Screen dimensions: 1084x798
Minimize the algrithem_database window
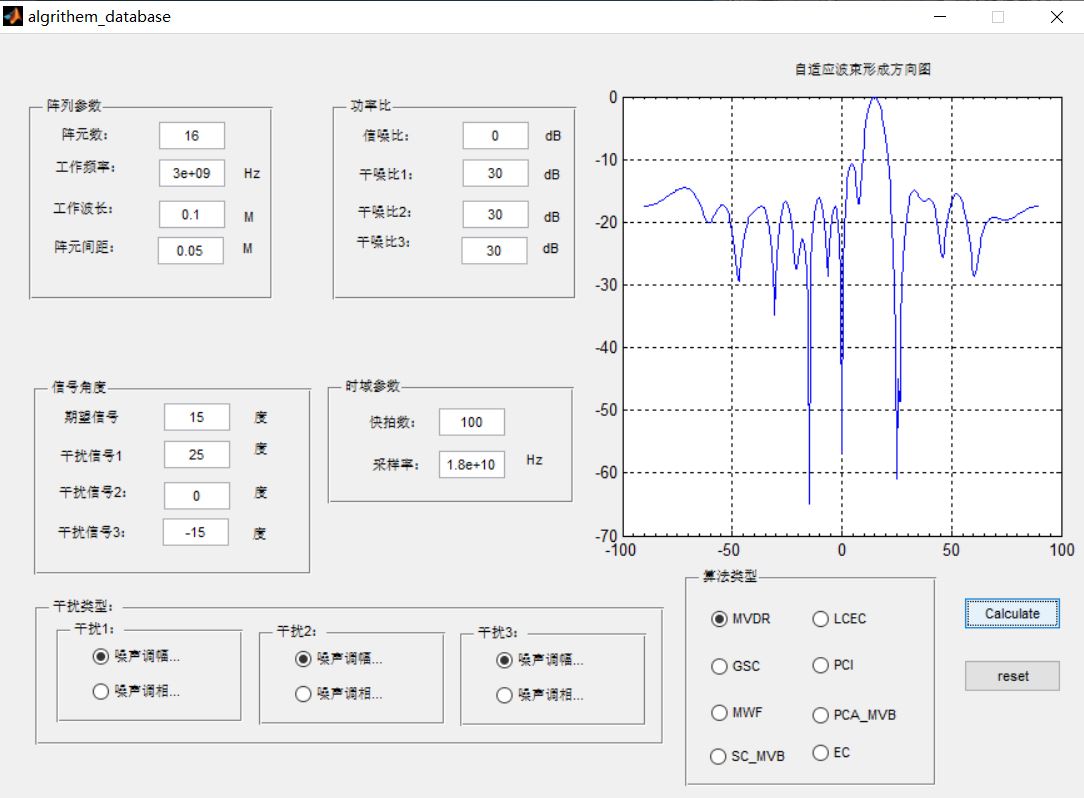click(x=940, y=17)
